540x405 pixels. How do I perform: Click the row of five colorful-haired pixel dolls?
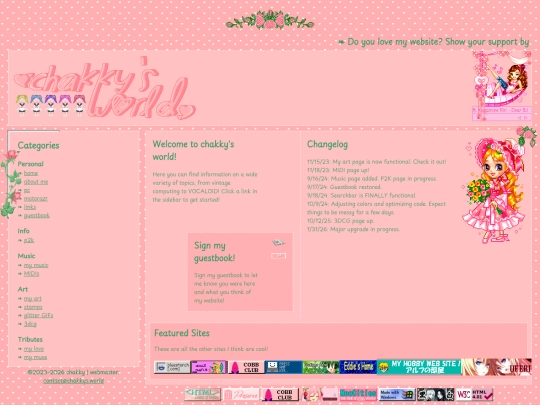(x=51, y=105)
